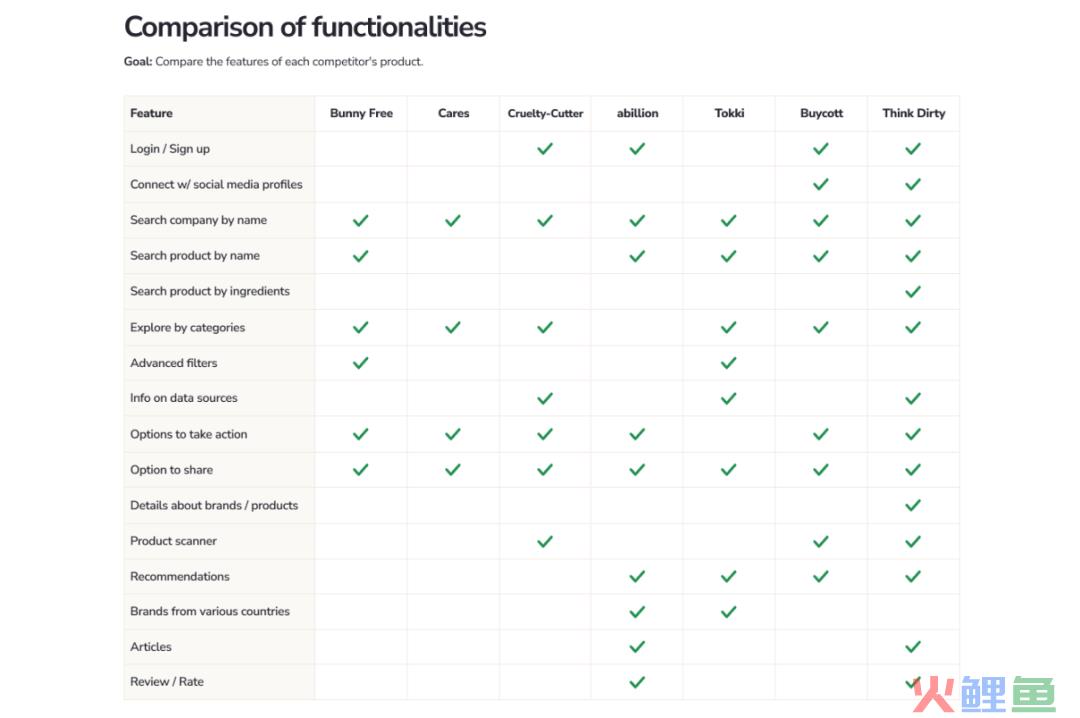1080x718 pixels.
Task: Click the red and blue watermark logo
Action: coord(984,694)
